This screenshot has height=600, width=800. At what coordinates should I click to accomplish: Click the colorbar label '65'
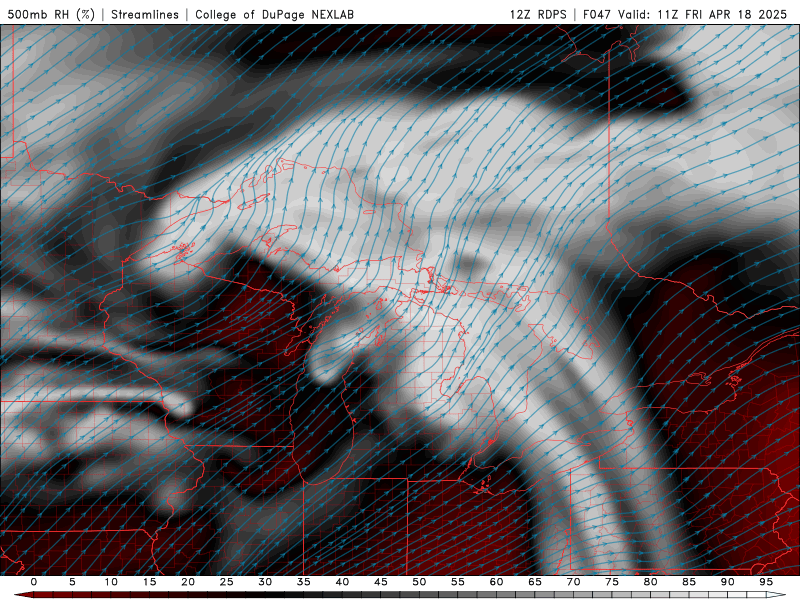(535, 582)
